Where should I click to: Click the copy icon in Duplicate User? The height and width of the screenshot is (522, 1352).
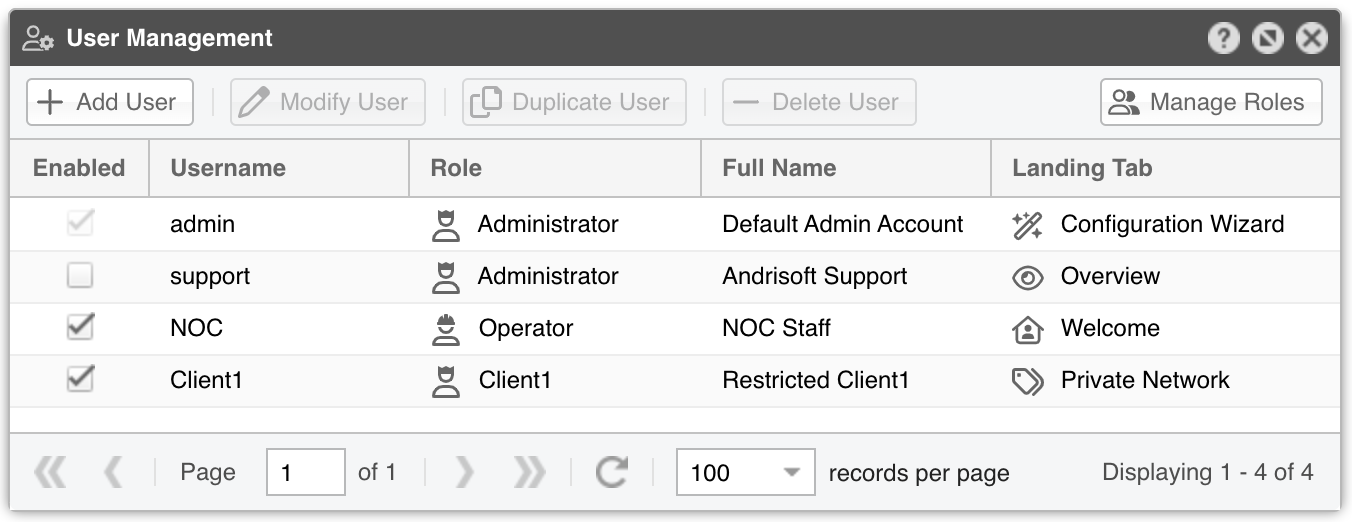[x=486, y=102]
